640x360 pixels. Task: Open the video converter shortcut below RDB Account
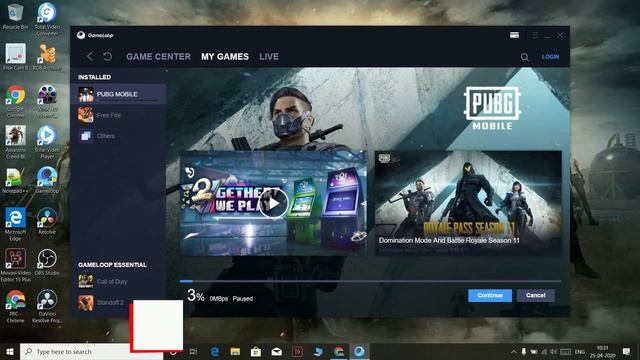point(47,101)
